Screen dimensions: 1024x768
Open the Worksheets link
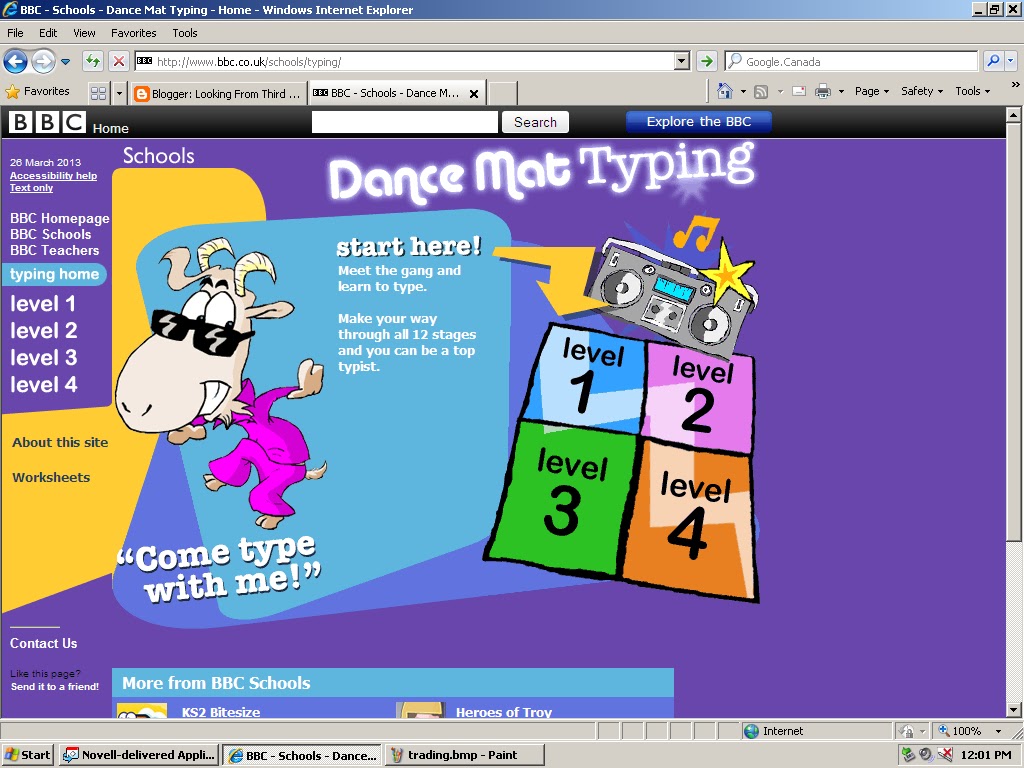click(x=51, y=477)
